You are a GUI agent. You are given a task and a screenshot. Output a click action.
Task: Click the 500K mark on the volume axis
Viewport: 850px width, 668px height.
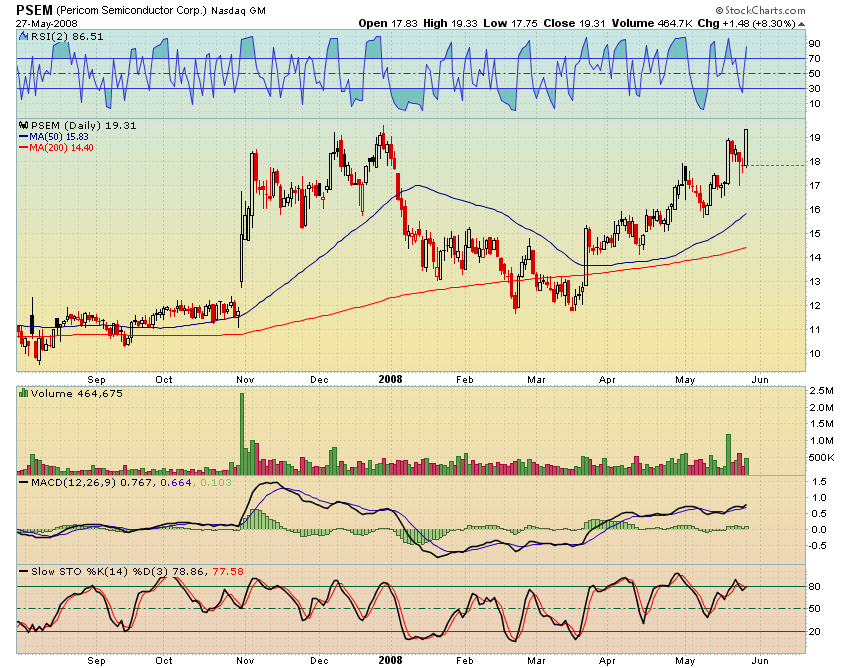821,458
